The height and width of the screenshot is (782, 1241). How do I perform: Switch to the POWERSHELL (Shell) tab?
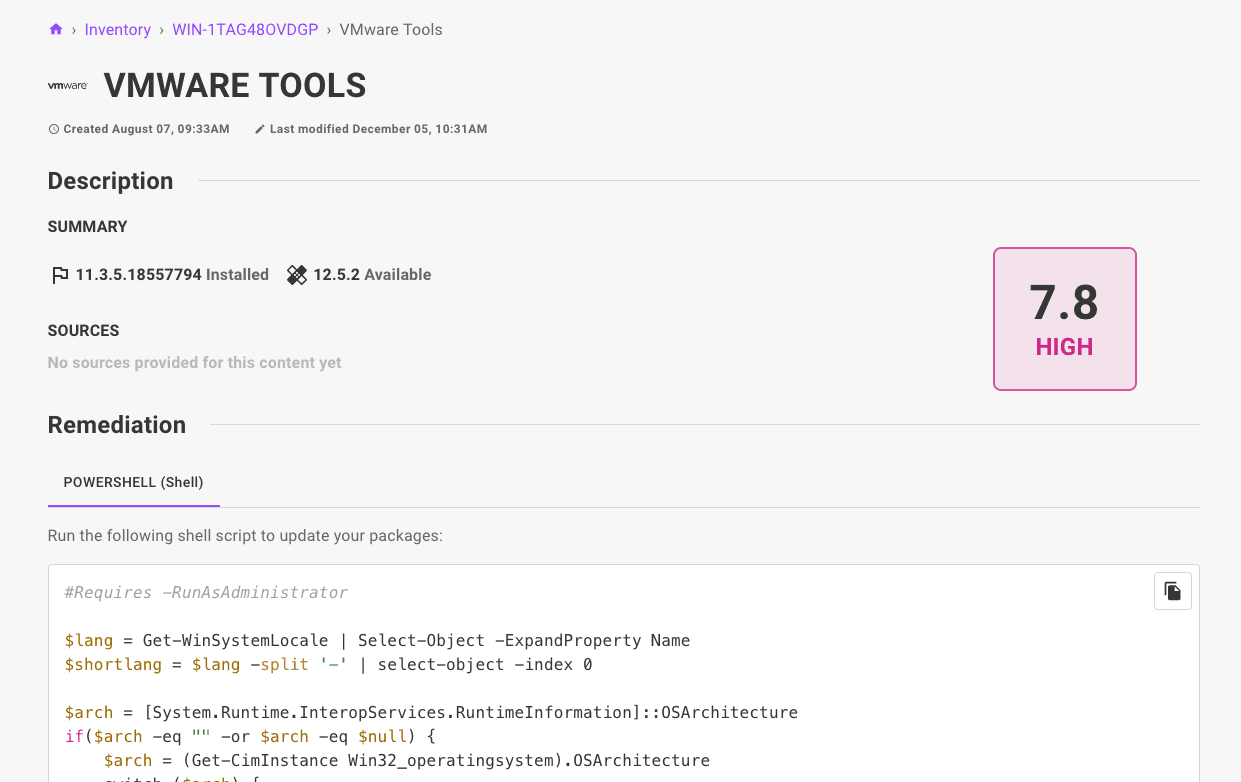pyautogui.click(x=133, y=481)
